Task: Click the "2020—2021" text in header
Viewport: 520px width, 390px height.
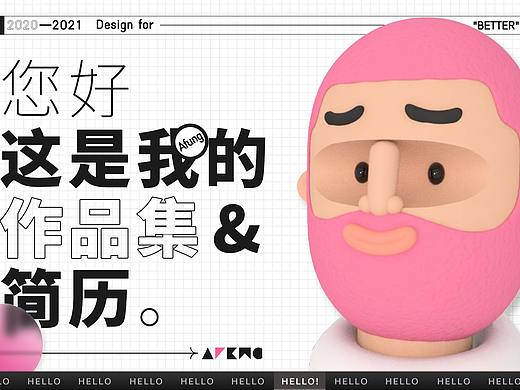Action: [44, 25]
